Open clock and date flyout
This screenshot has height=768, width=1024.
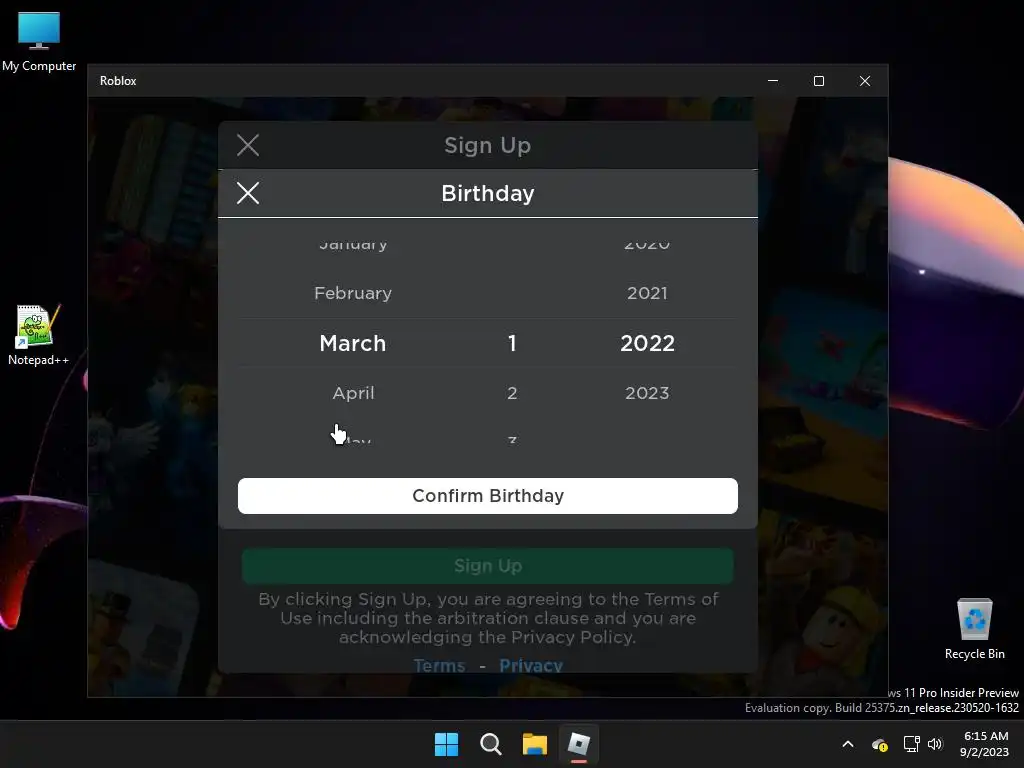pos(984,744)
